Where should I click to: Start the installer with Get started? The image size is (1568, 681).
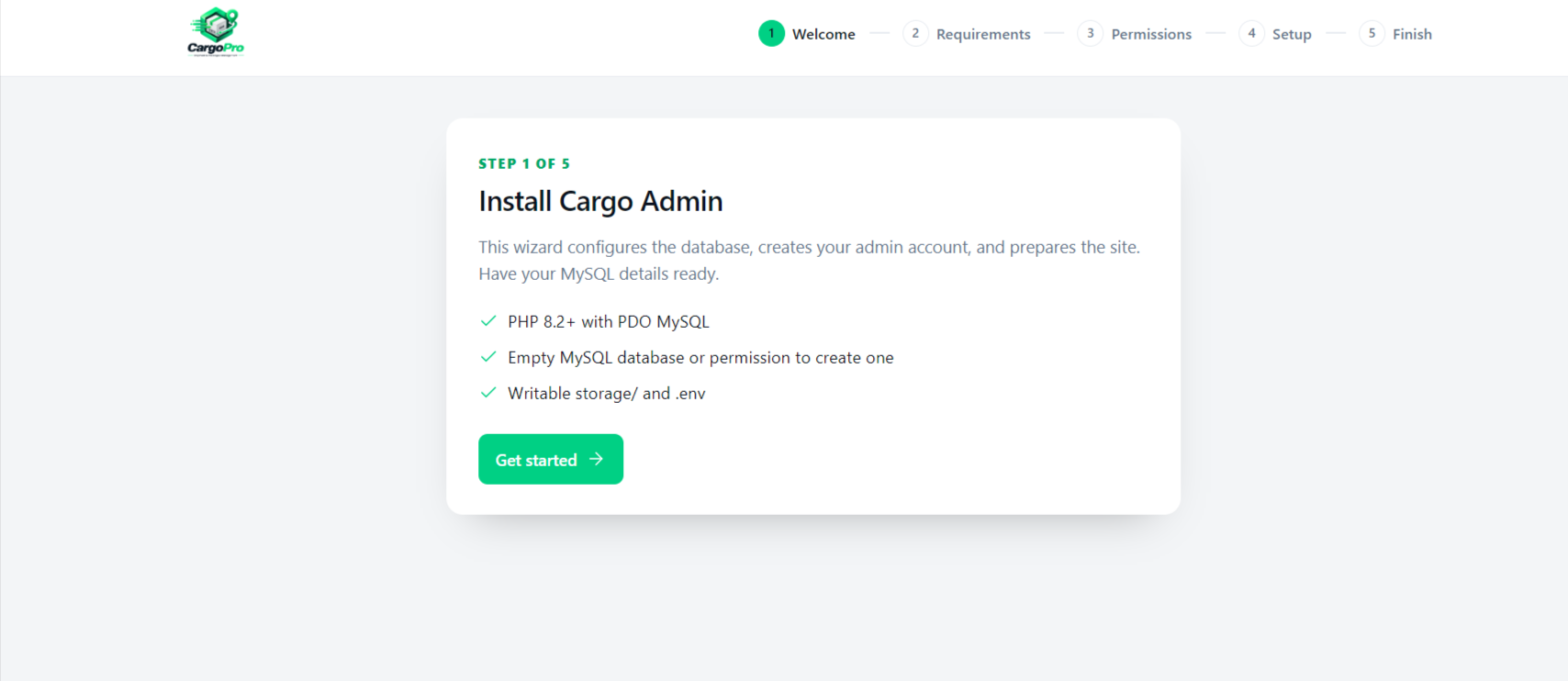point(551,459)
